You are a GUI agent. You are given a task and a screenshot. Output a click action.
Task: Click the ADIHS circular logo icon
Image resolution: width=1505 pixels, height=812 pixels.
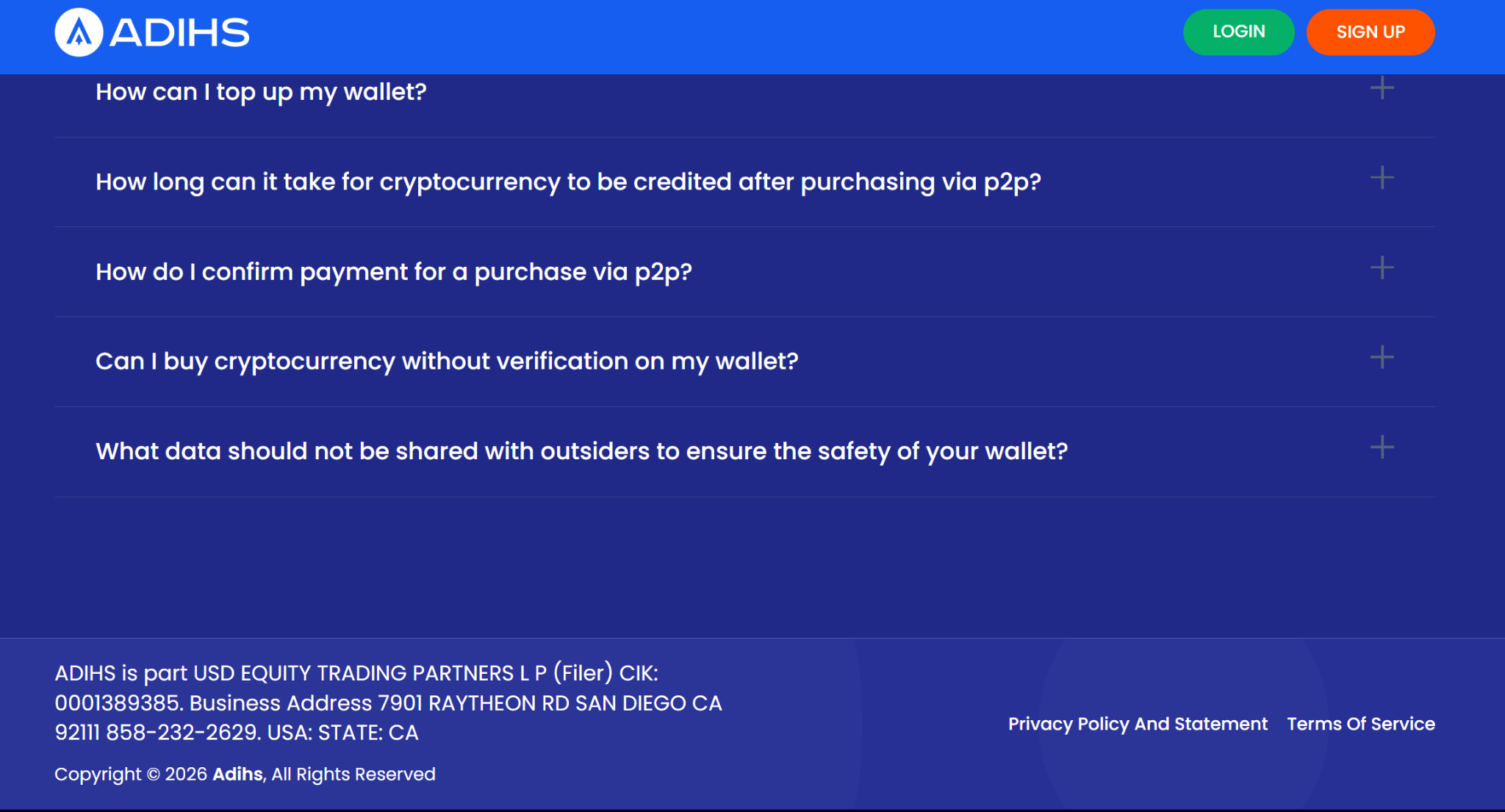(79, 32)
